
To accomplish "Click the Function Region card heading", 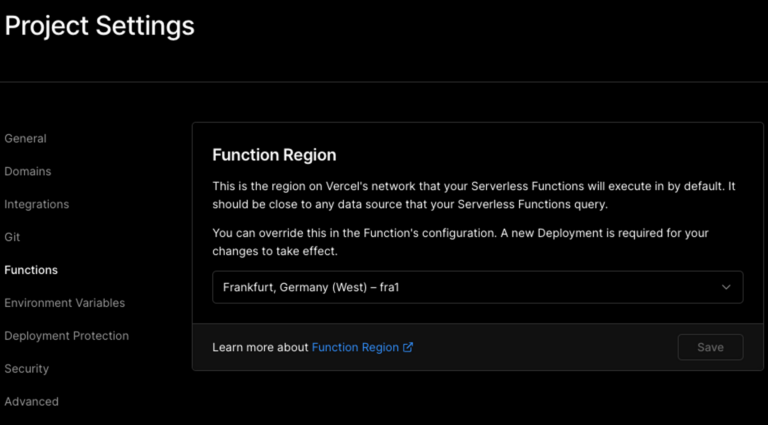I will click(x=274, y=155).
